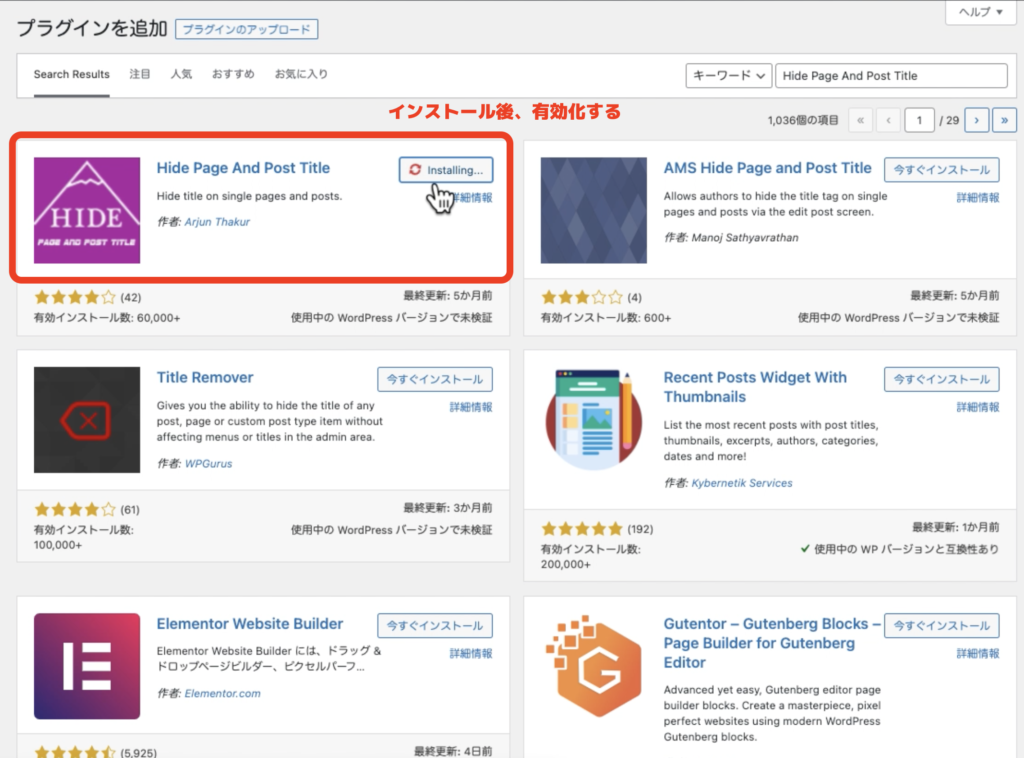Open author WPGurus link
Viewport: 1024px width, 758px height.
click(x=208, y=464)
